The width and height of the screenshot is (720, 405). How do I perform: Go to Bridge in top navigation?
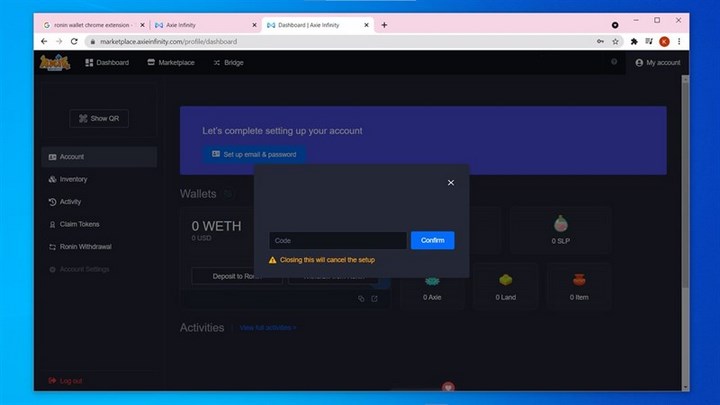(x=228, y=63)
